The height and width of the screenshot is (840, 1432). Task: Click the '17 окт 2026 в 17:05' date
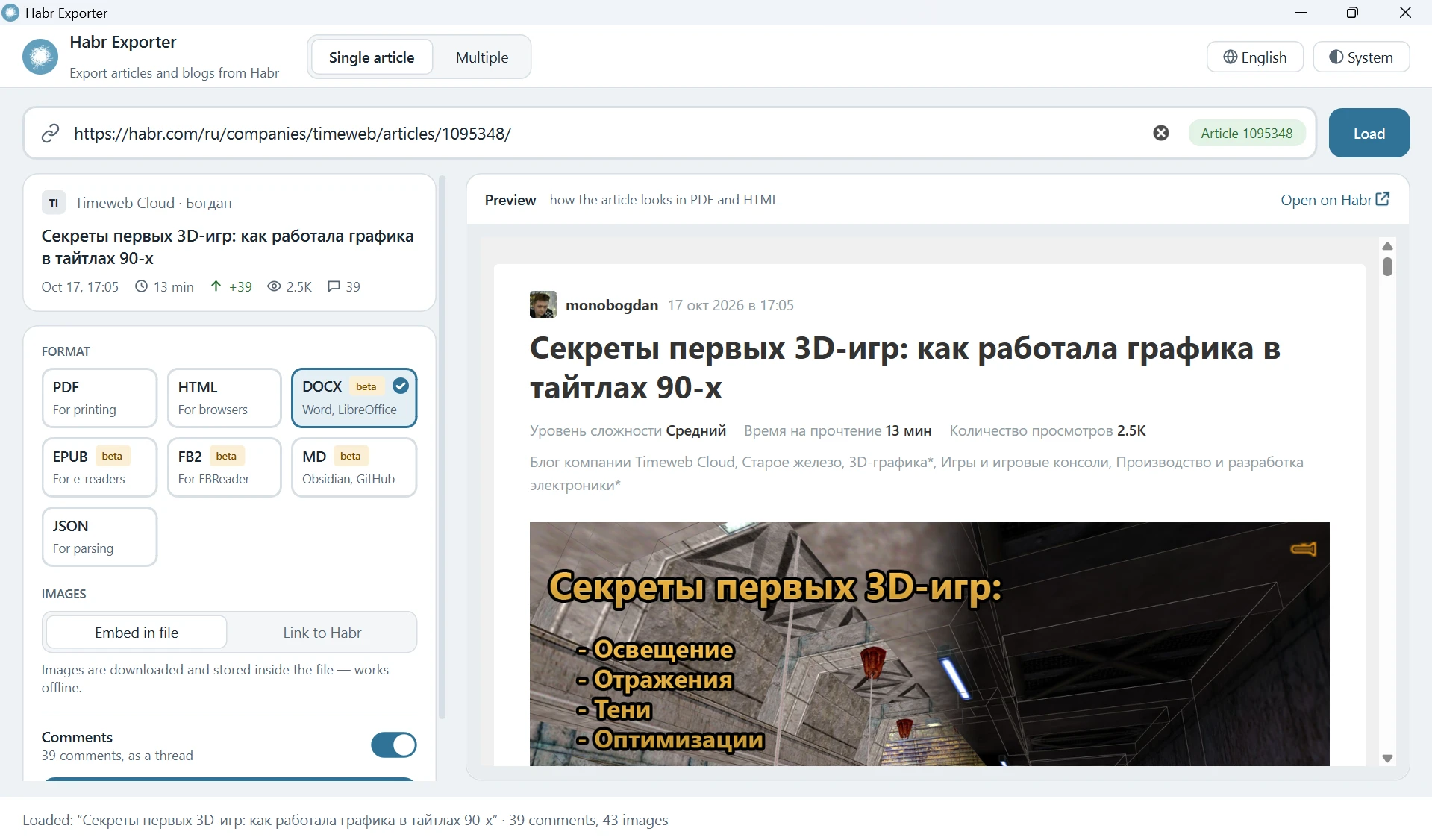point(731,305)
